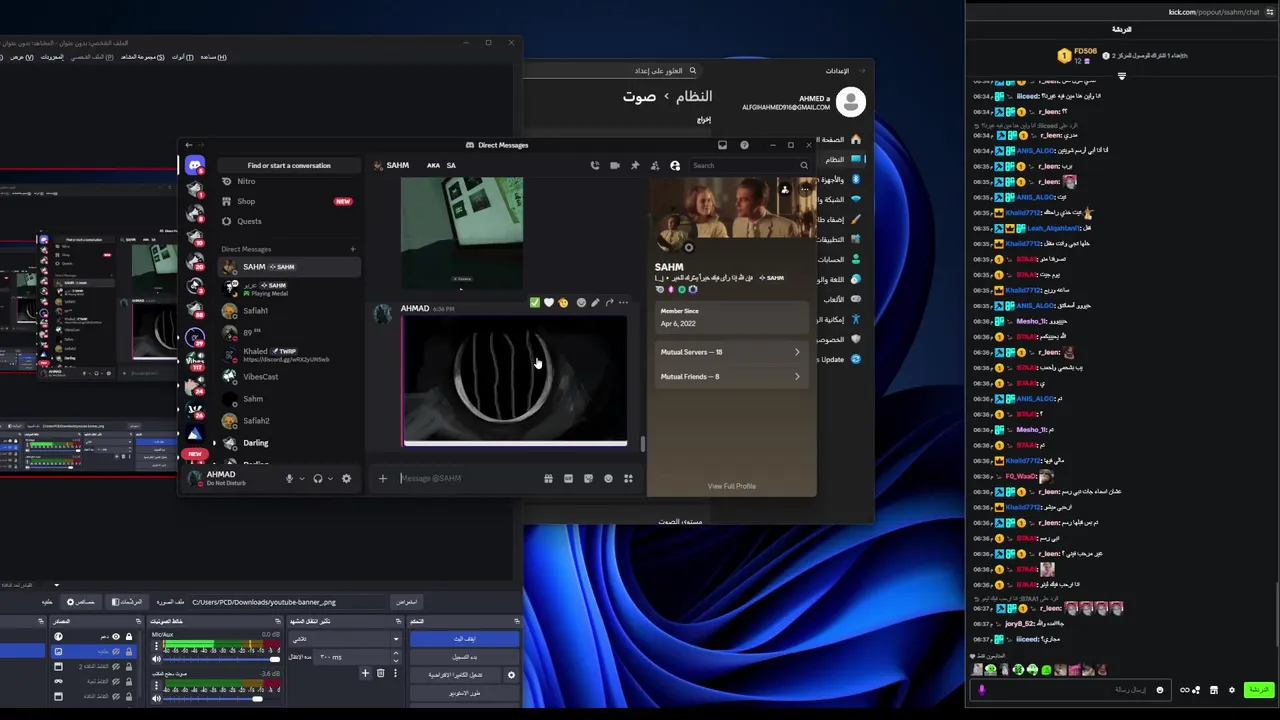Create new DM with plus icon

click(x=352, y=249)
